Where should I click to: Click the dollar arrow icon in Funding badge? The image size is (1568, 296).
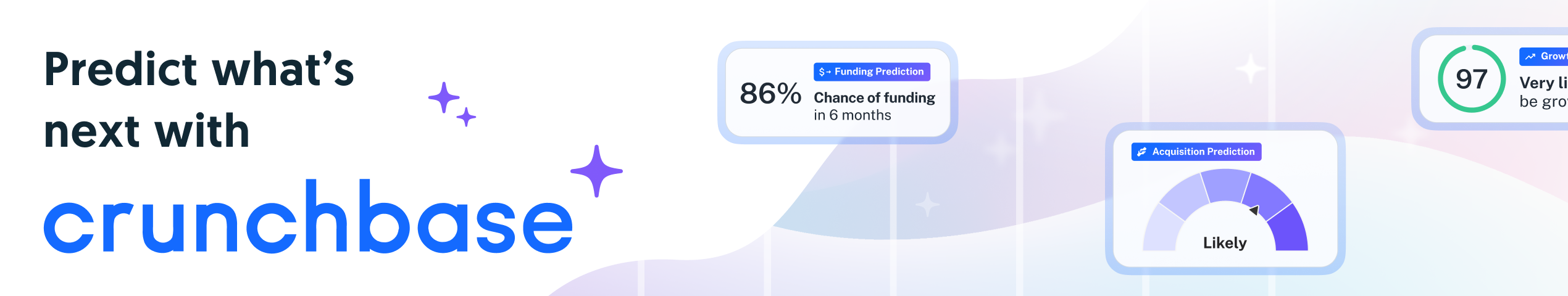824,72
